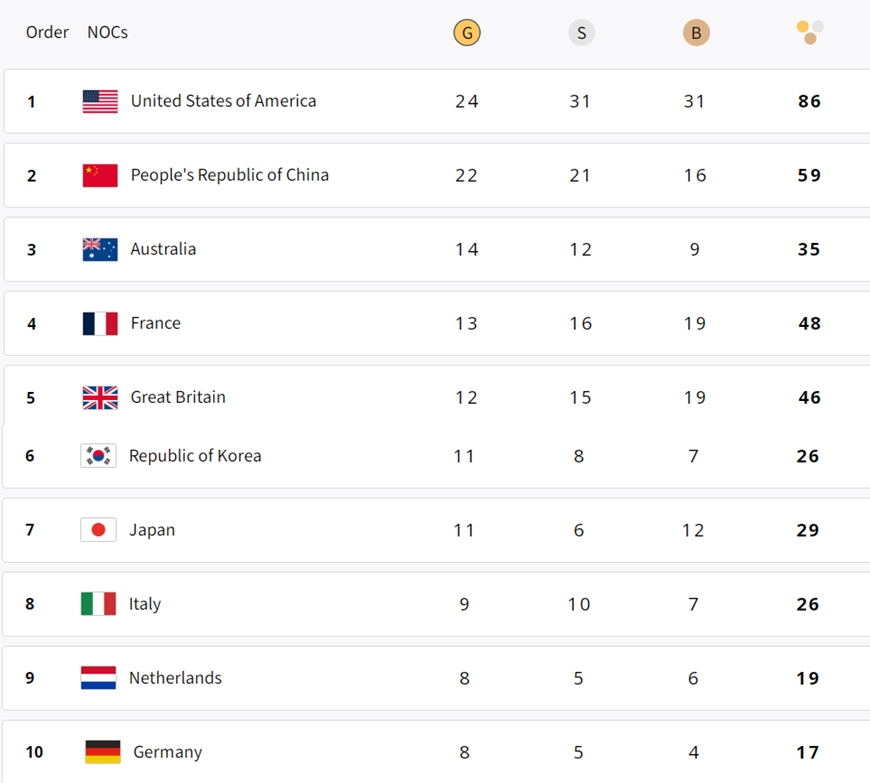Click the silver medal column icon
870x783 pixels.
(581, 33)
